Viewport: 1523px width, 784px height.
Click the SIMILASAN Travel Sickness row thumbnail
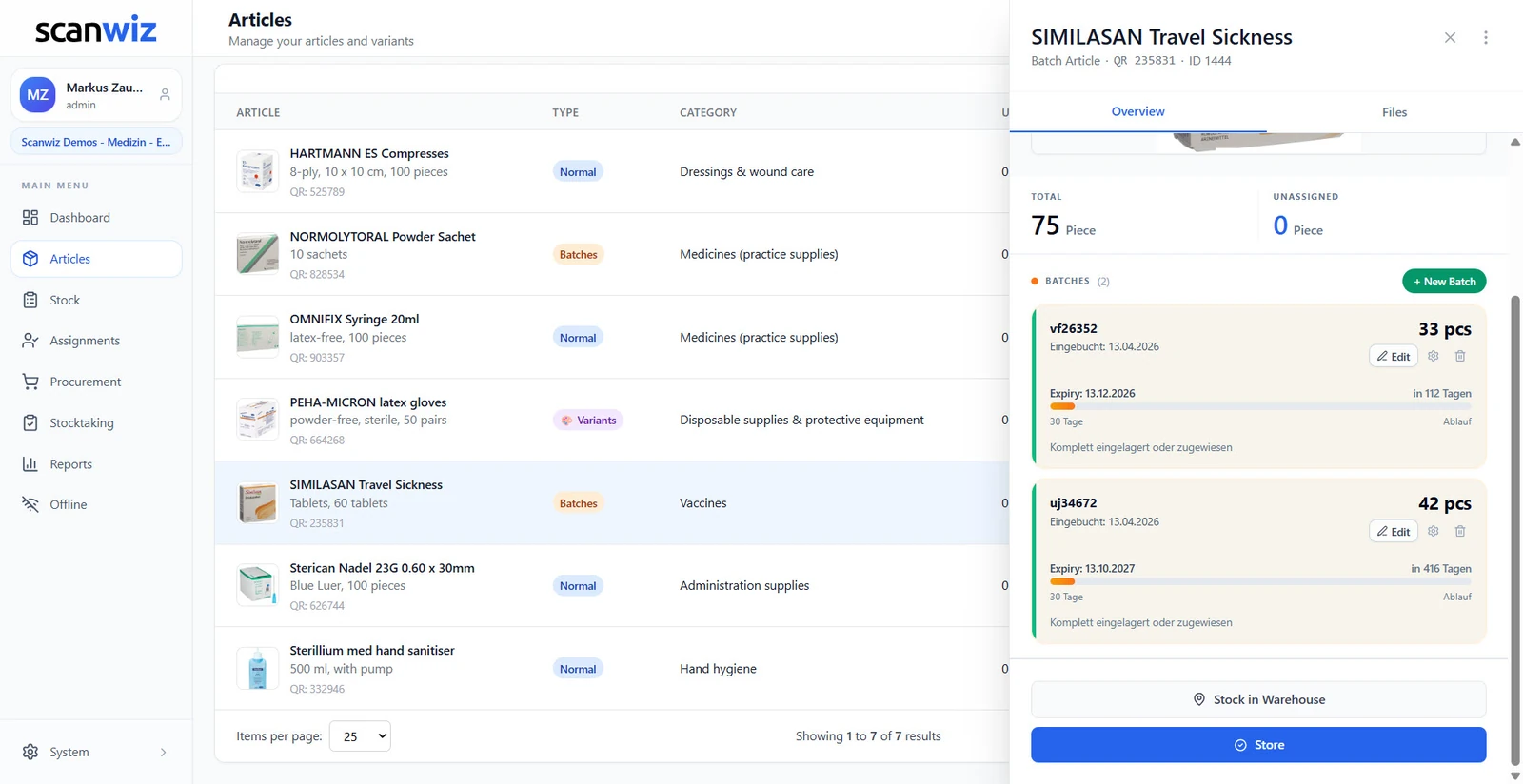(257, 503)
